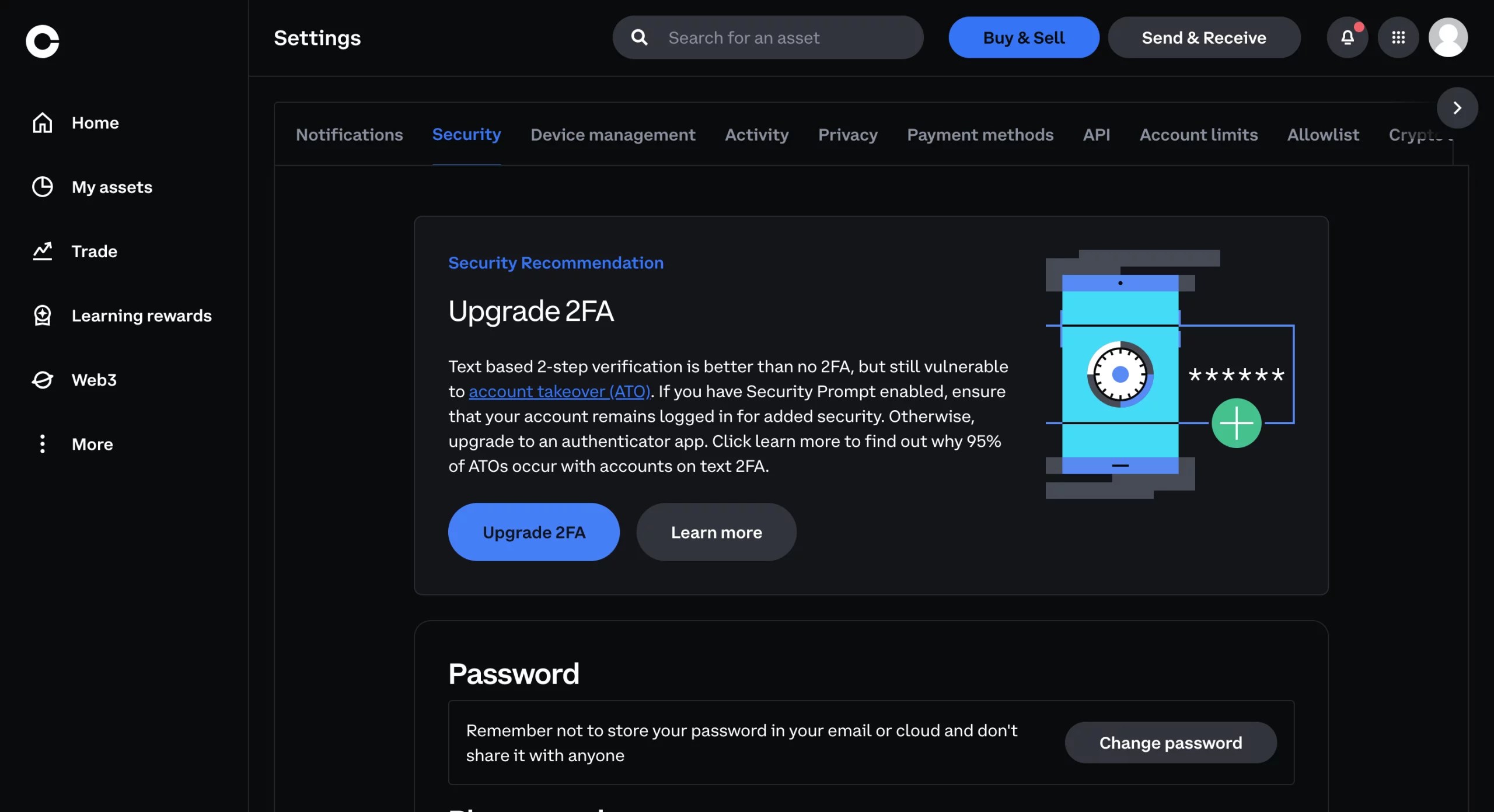Open the notifications bell
This screenshot has height=812, width=1494.
click(1347, 38)
